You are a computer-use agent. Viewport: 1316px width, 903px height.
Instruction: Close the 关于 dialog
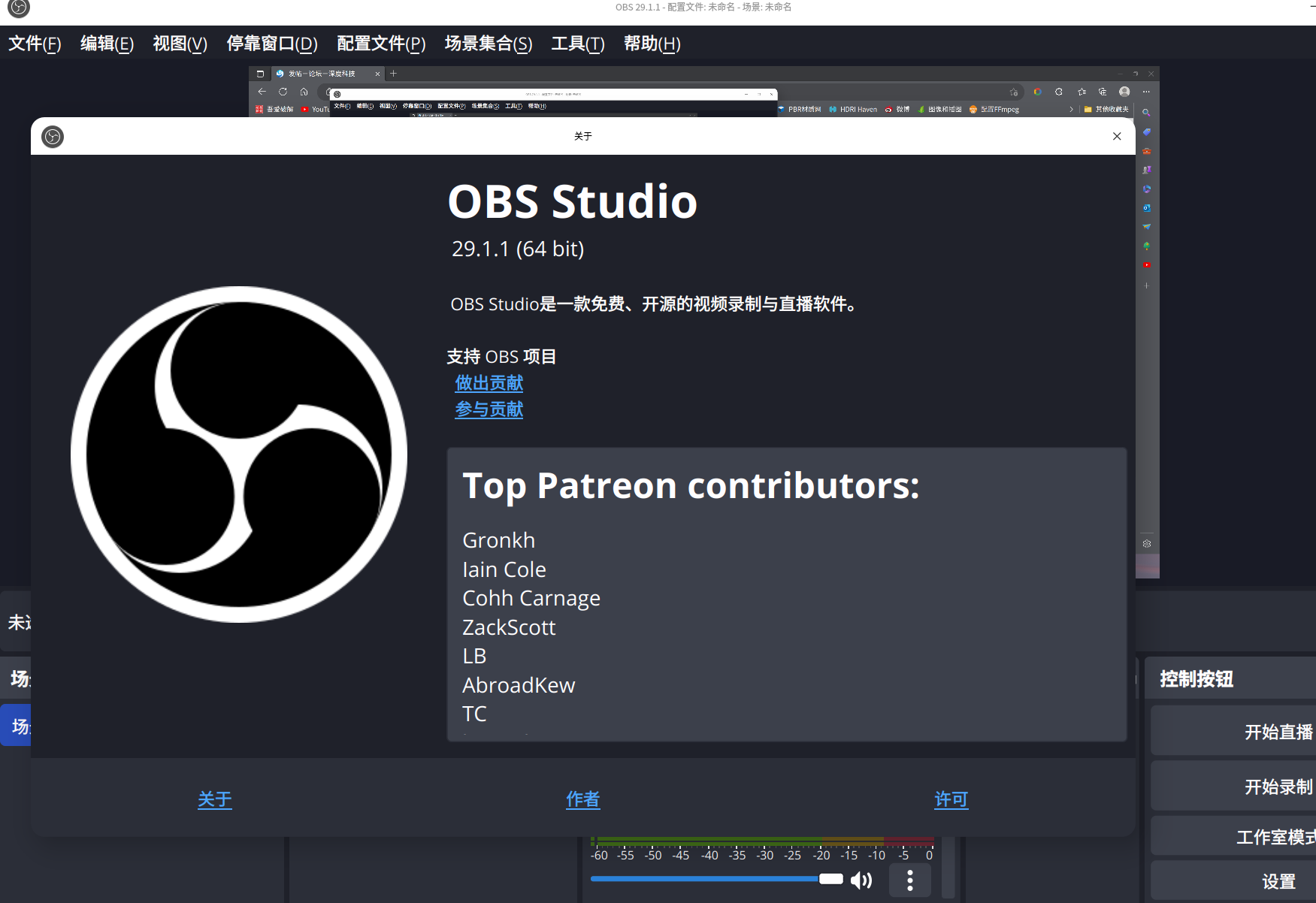[x=1117, y=136]
